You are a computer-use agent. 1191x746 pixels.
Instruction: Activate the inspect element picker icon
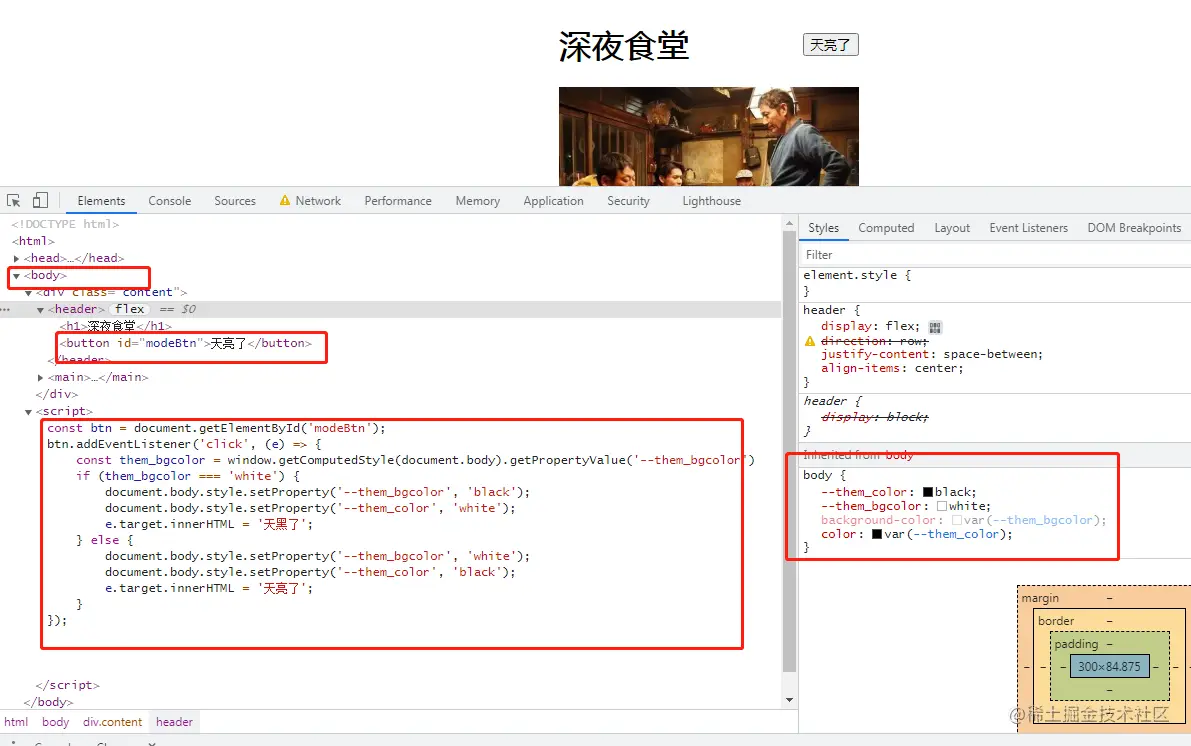pos(14,201)
